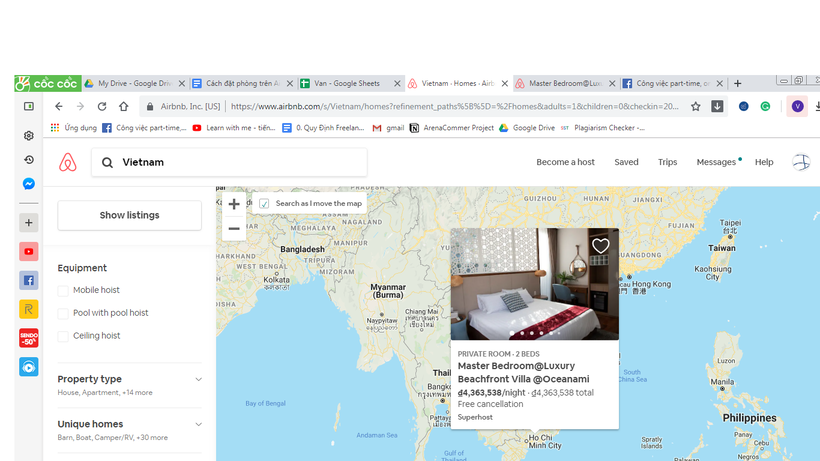820x461 pixels.
Task: Add a new sidebar shortcut
Action: coord(29,223)
